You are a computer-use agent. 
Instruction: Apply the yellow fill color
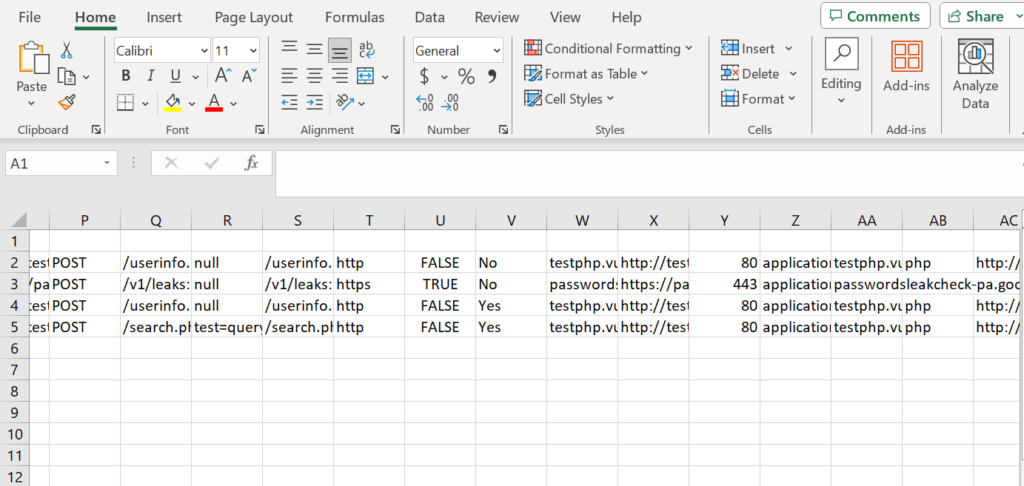pos(173,102)
